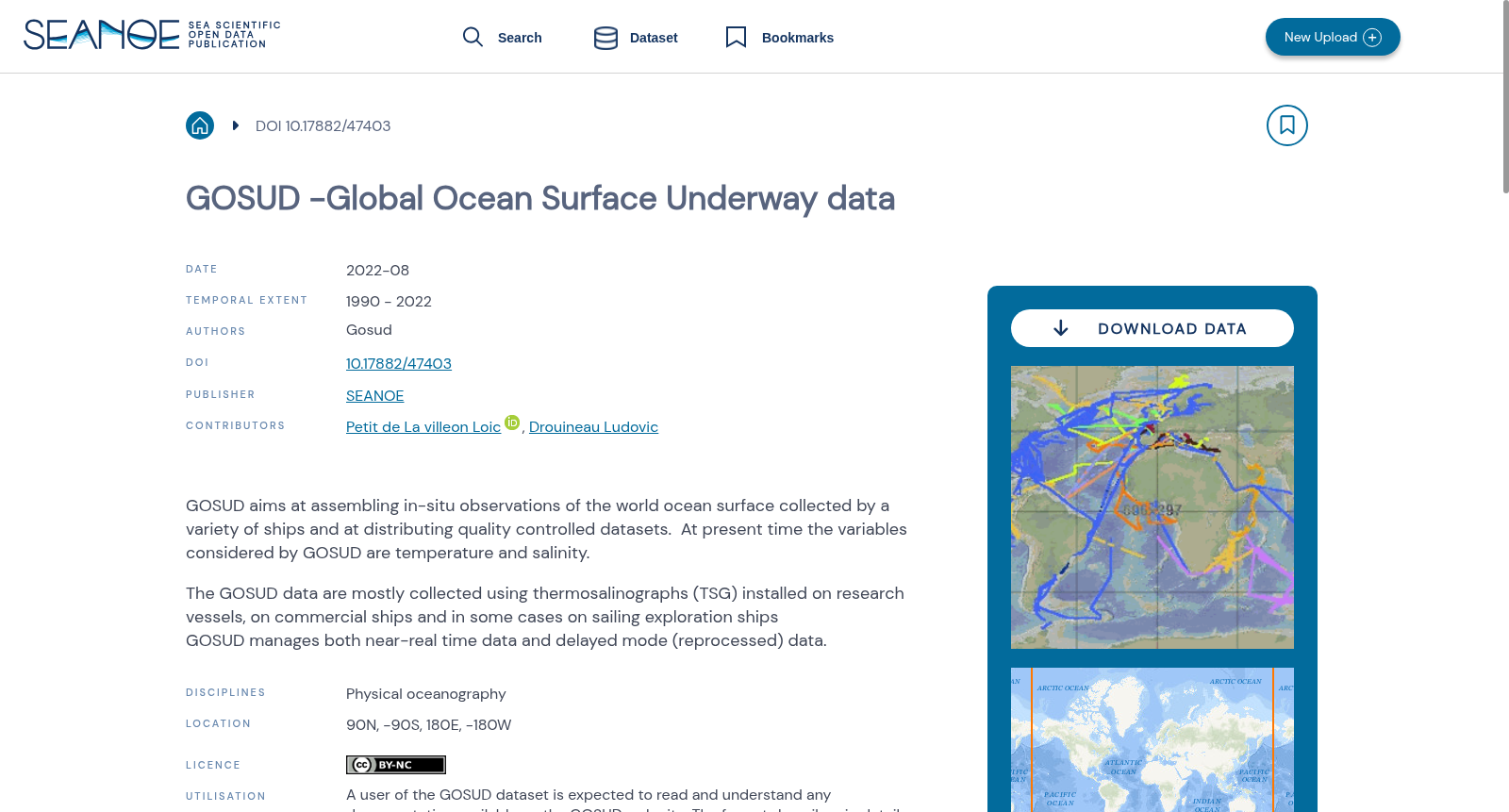Screen dimensions: 1509x812
Task: Open contributor Petit de La villeon Loic
Action: (x=423, y=427)
